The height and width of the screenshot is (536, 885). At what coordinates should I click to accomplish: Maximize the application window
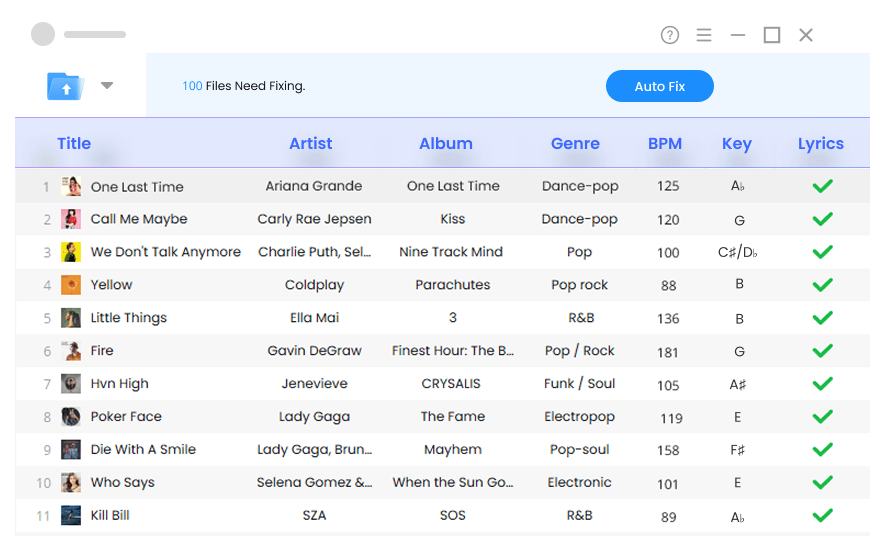click(772, 35)
